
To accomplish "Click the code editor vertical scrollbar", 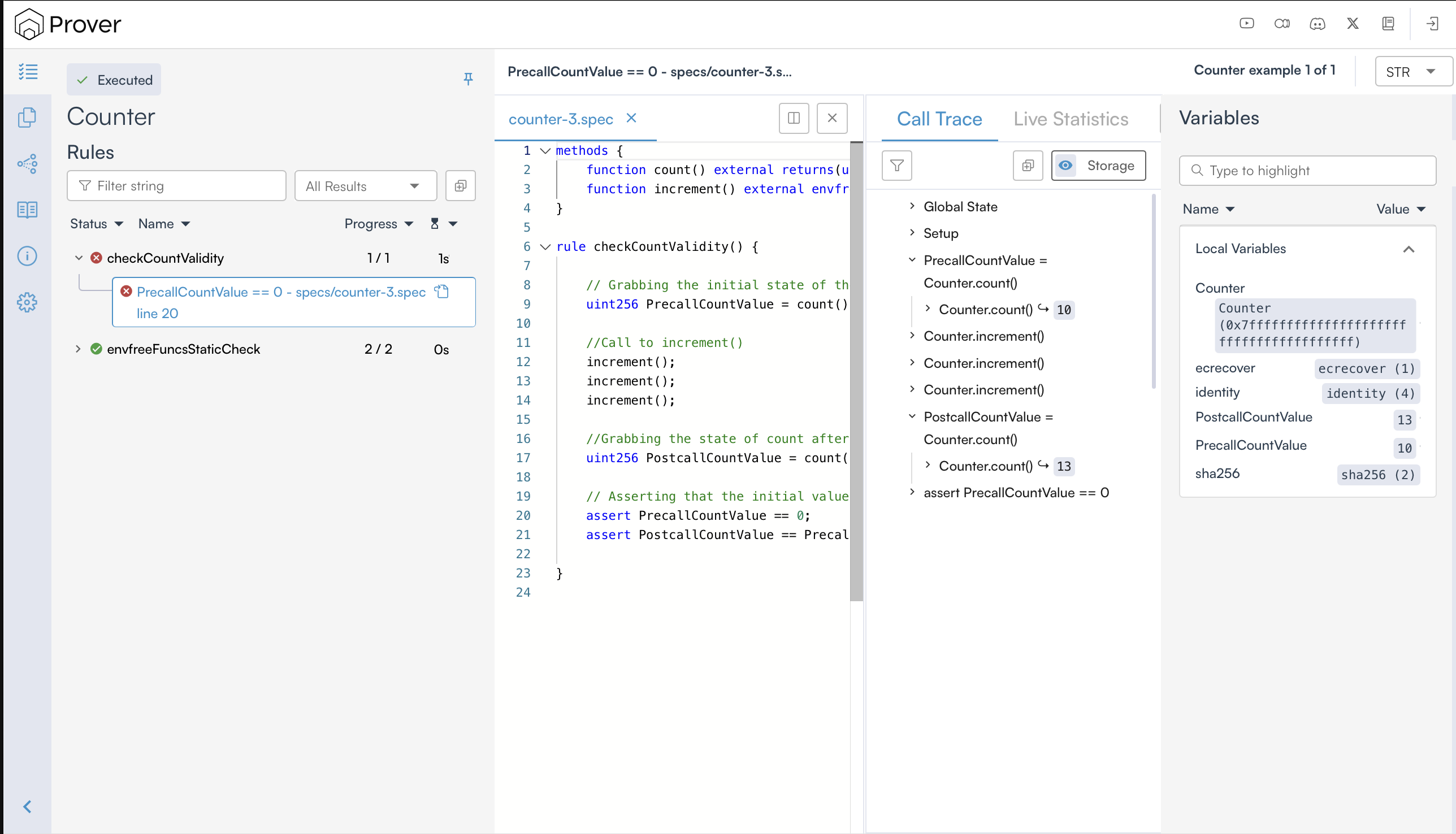I will 856,372.
